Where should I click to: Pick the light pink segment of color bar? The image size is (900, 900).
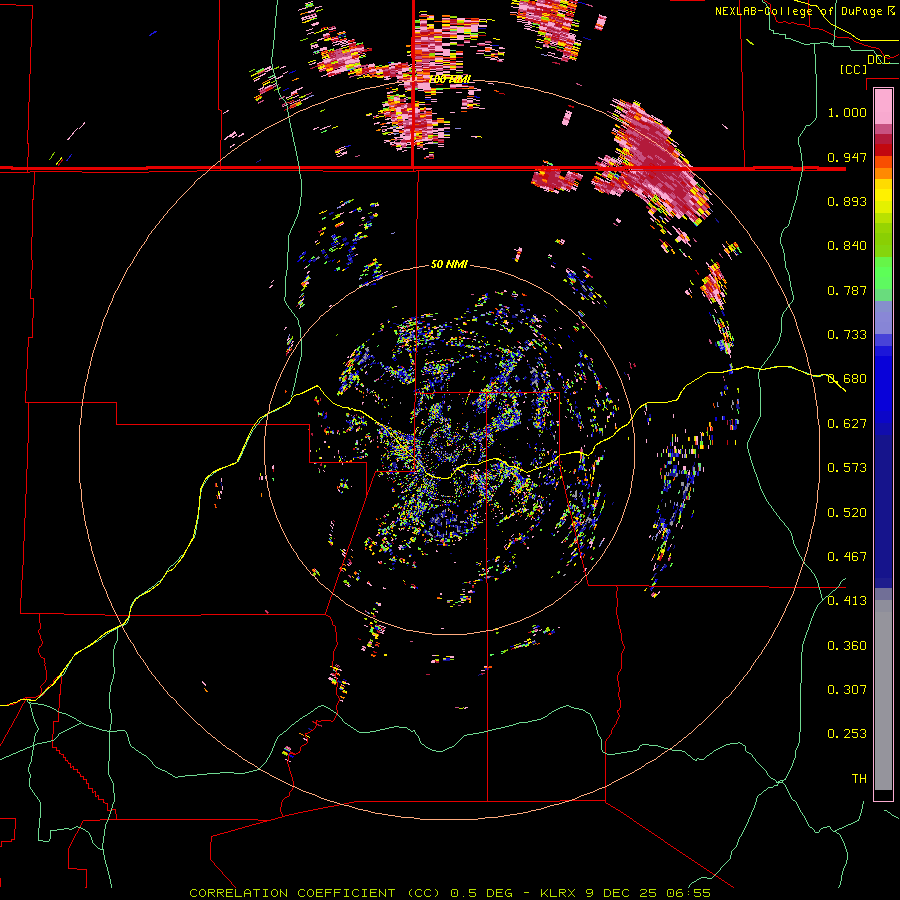coord(883,107)
